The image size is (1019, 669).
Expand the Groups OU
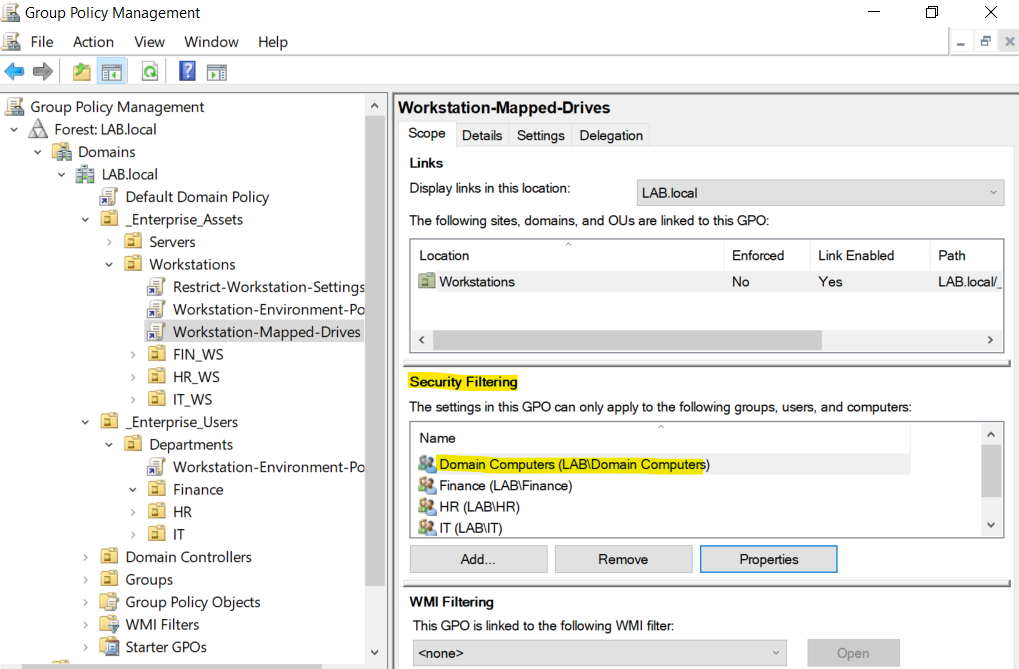coord(85,579)
